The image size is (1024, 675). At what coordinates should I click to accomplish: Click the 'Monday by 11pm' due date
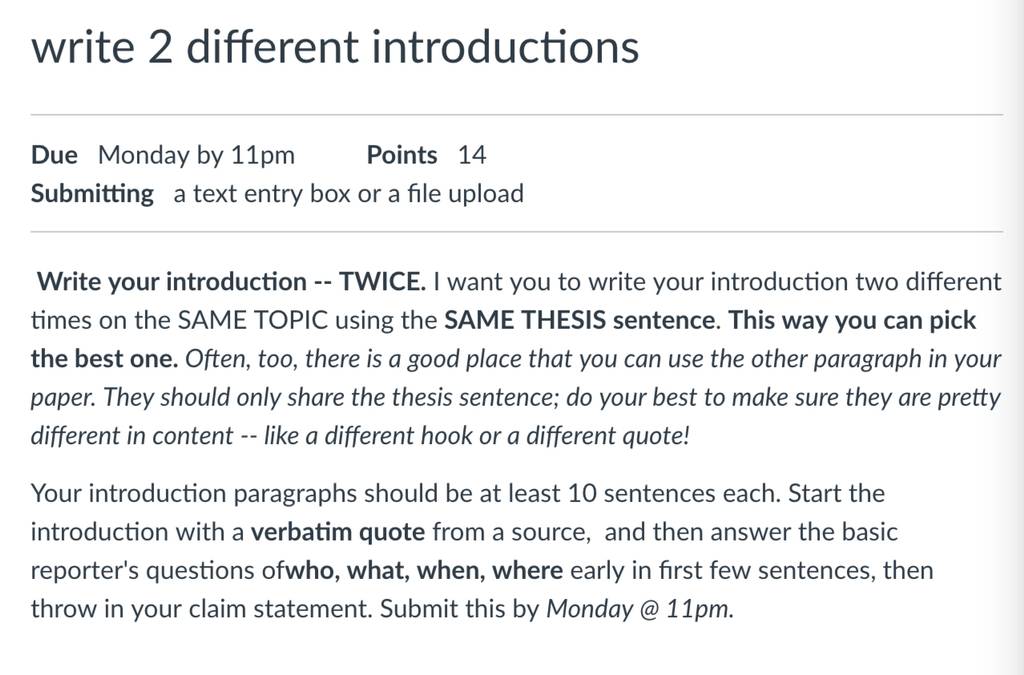tap(197, 155)
